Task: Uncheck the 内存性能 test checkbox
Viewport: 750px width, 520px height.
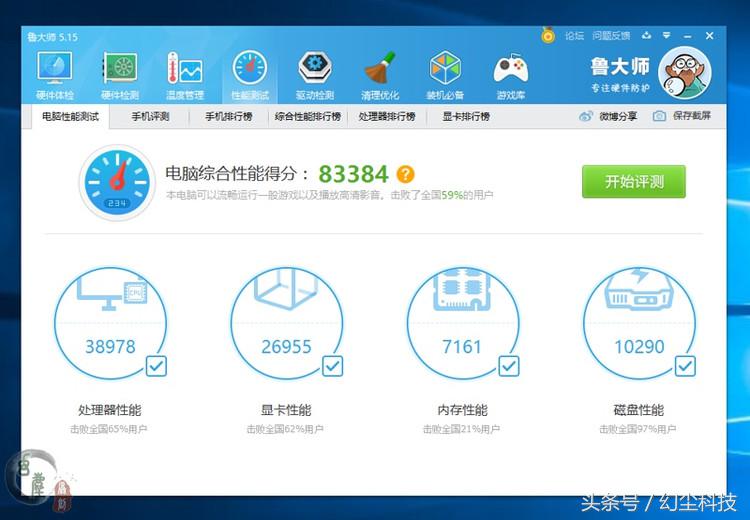Action: [509, 366]
